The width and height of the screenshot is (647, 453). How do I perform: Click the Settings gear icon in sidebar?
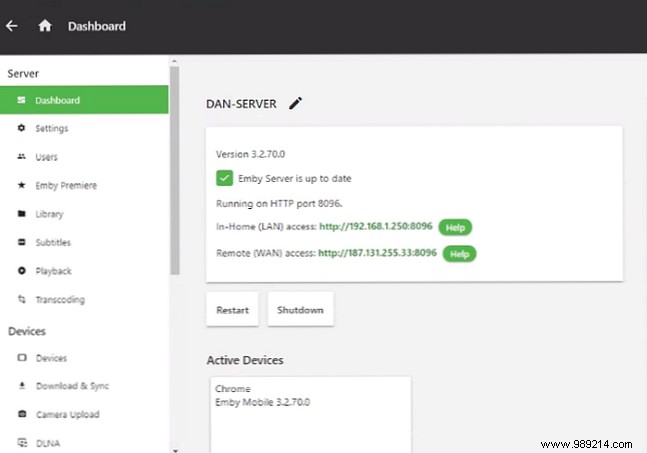(x=21, y=128)
